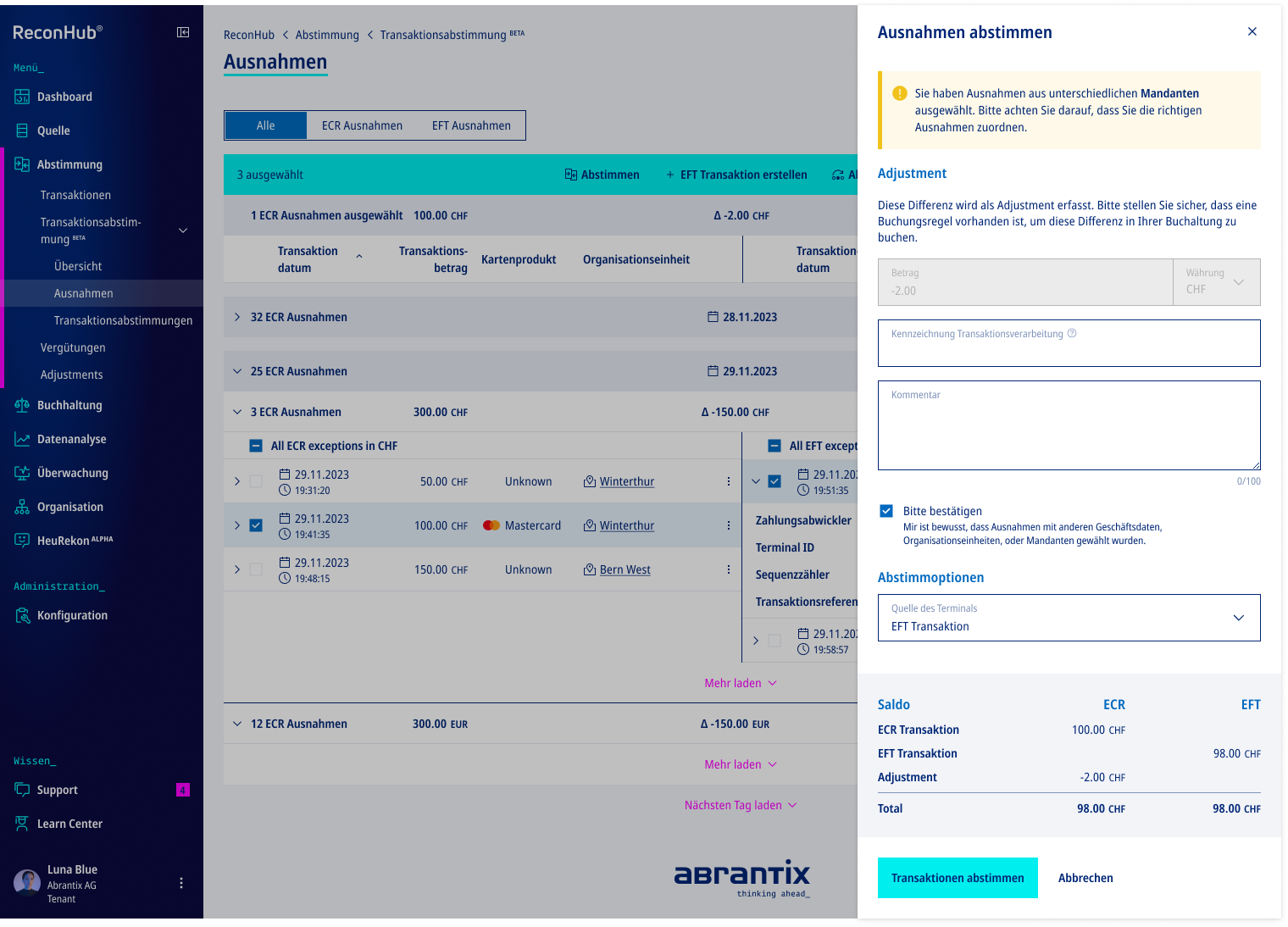Open row menu for Mastercard 100.00 CHF row
Image resolution: width=1288 pixels, height=927 pixels.
729,525
